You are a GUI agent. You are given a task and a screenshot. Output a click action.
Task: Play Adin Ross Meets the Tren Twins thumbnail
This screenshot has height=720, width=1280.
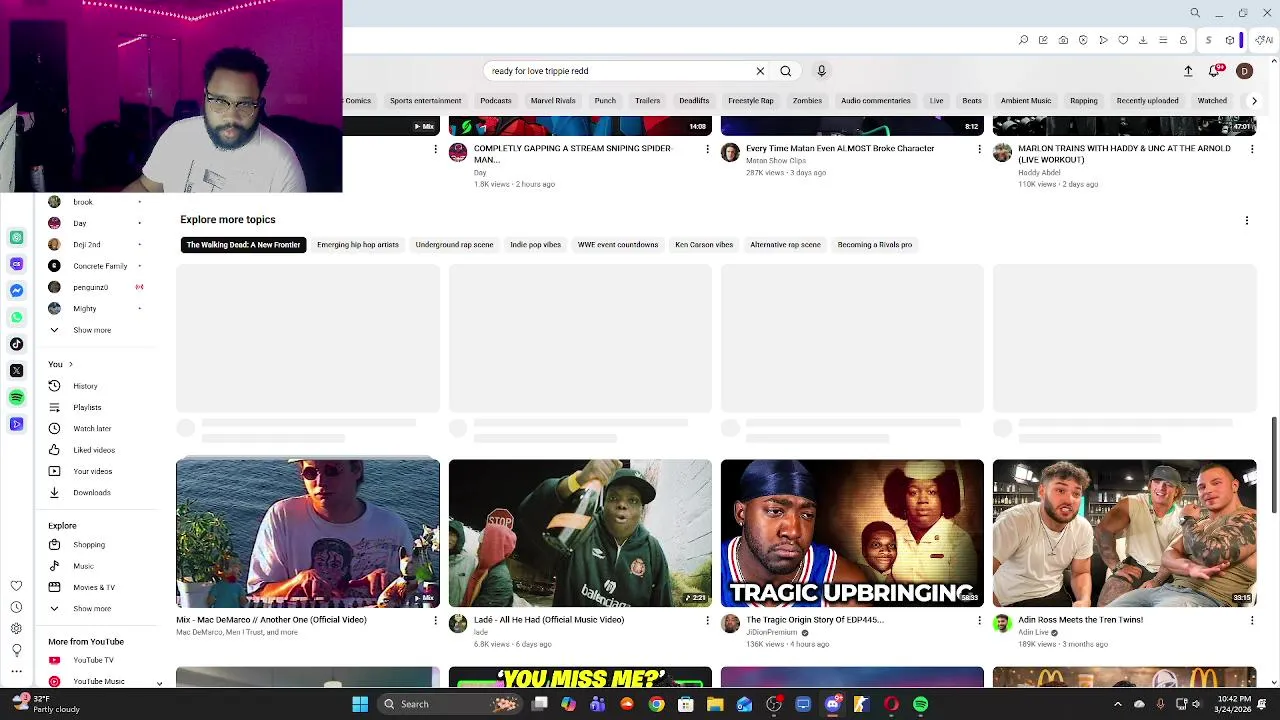(x=1124, y=533)
